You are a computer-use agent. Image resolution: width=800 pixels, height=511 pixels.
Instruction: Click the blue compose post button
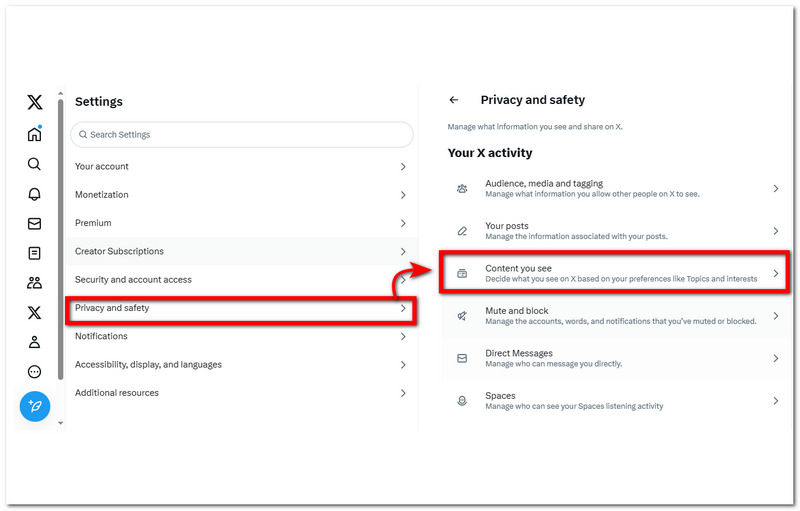pos(35,406)
